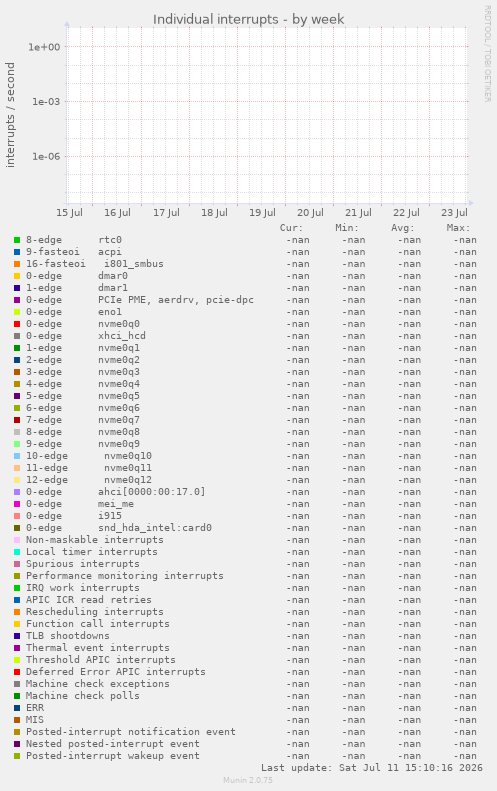Click the '20 Jul' x-axis date
This screenshot has width=497, height=791.
click(310, 212)
